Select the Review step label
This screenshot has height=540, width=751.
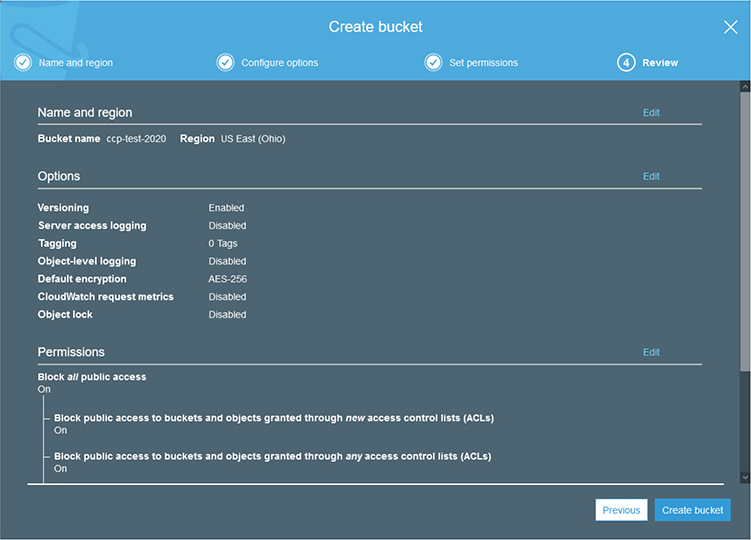[x=660, y=63]
